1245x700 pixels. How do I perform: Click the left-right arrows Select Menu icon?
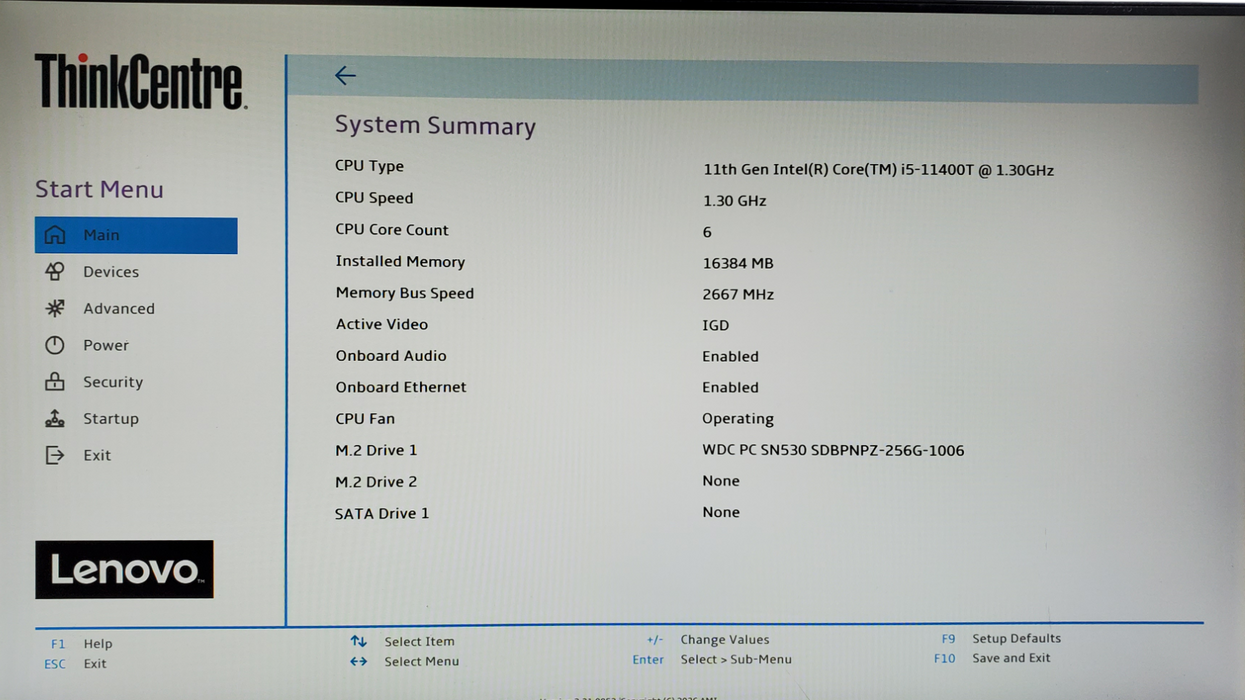(x=358, y=661)
